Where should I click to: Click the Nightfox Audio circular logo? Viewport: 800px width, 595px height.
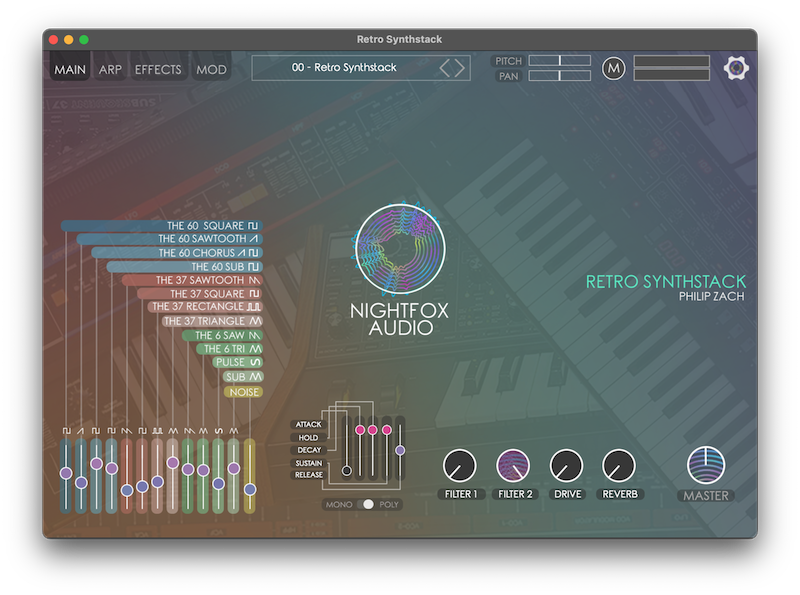400,249
